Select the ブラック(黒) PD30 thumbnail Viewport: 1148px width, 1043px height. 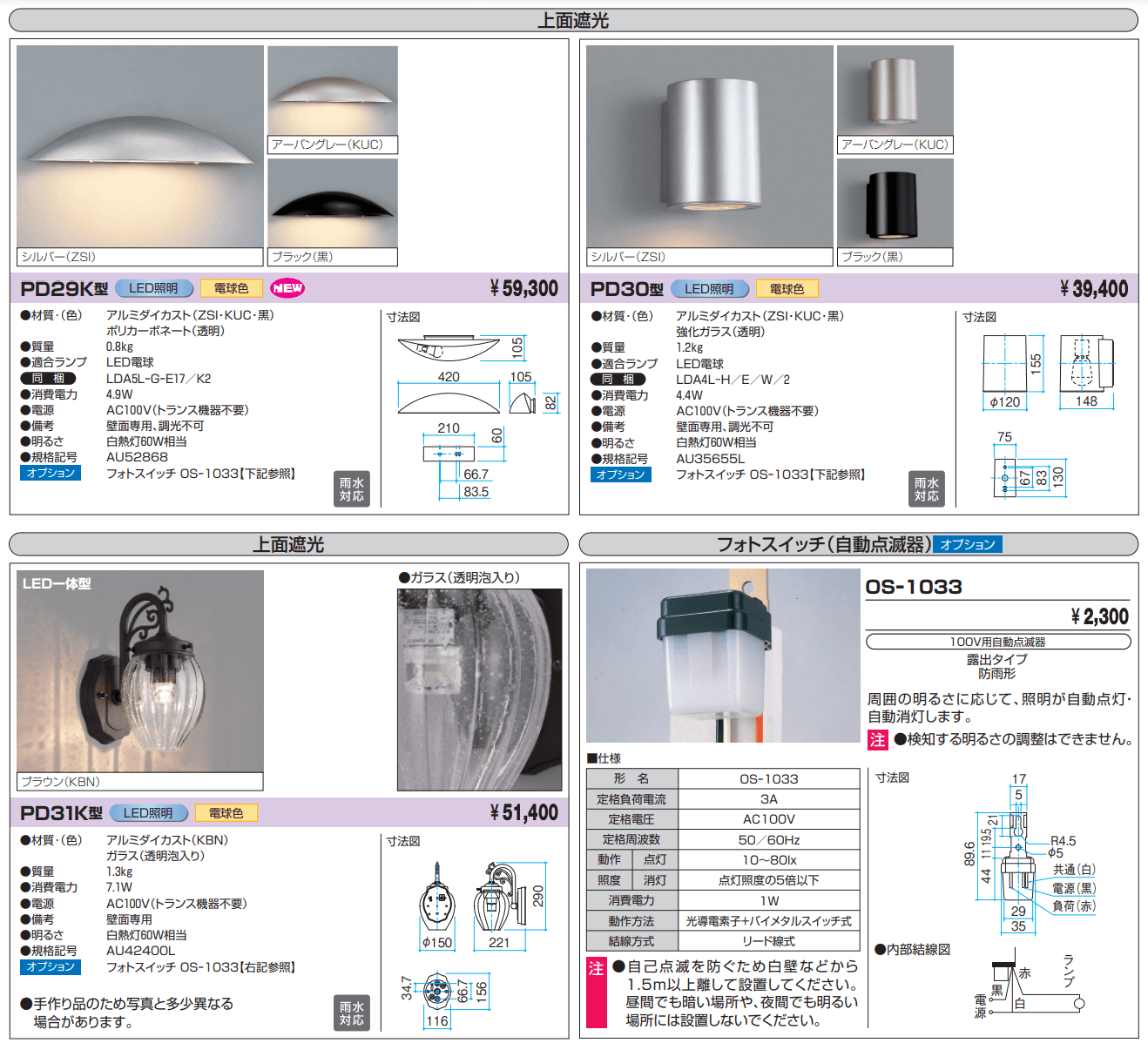point(895,212)
